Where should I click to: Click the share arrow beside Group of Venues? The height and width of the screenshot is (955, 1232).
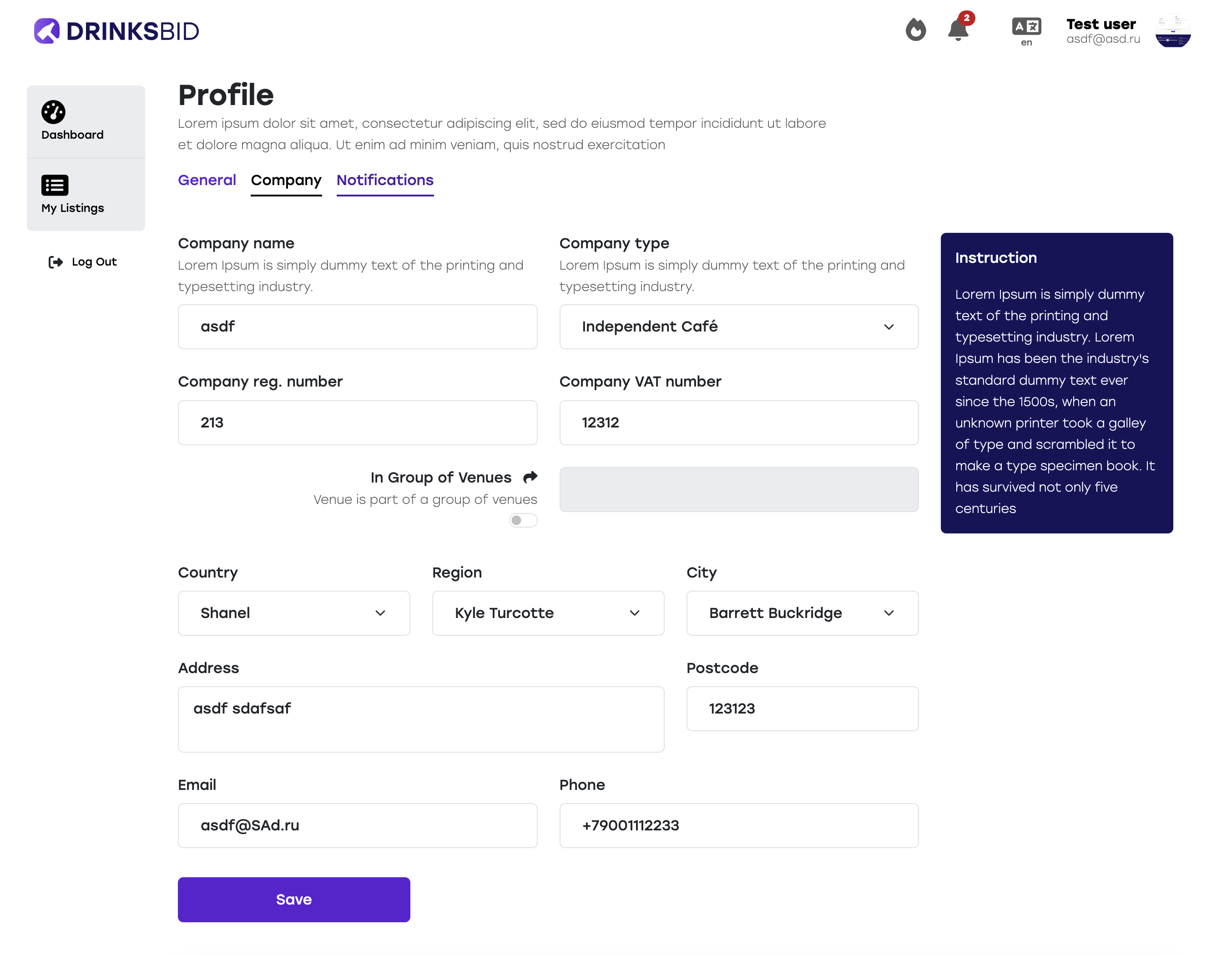[530, 477]
